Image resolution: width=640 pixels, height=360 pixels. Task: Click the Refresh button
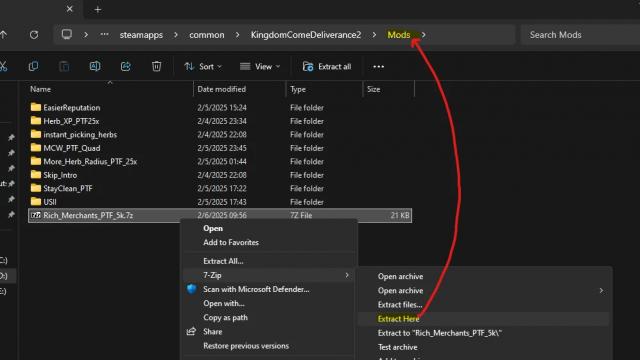34,35
